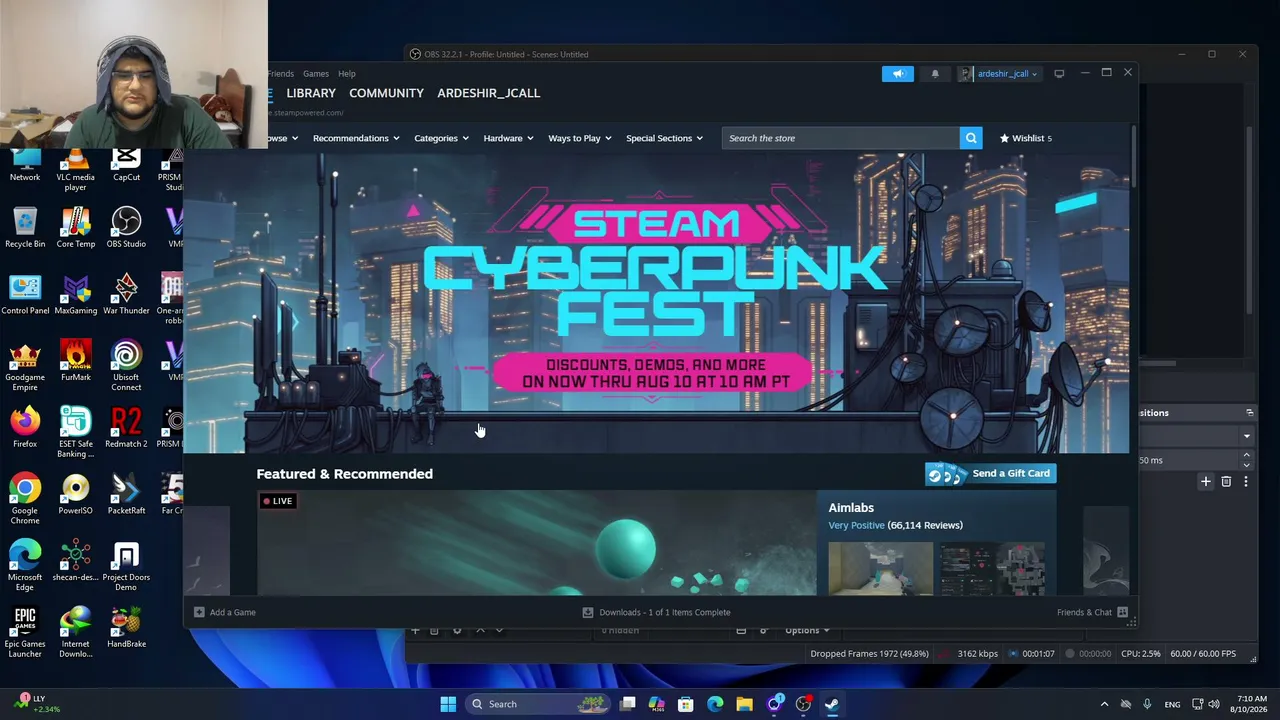The width and height of the screenshot is (1280, 720).
Task: Select the OBS Studio desktop shortcut
Action: point(126,228)
